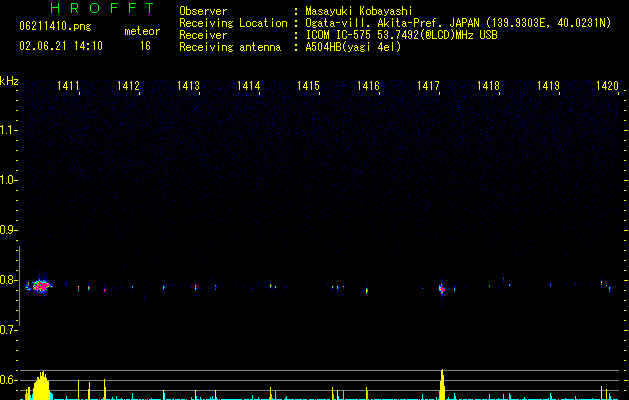Image resolution: width=629 pixels, height=400 pixels.
Task: Click the ICOM IC-575 receiver value
Action: (x=401, y=35)
